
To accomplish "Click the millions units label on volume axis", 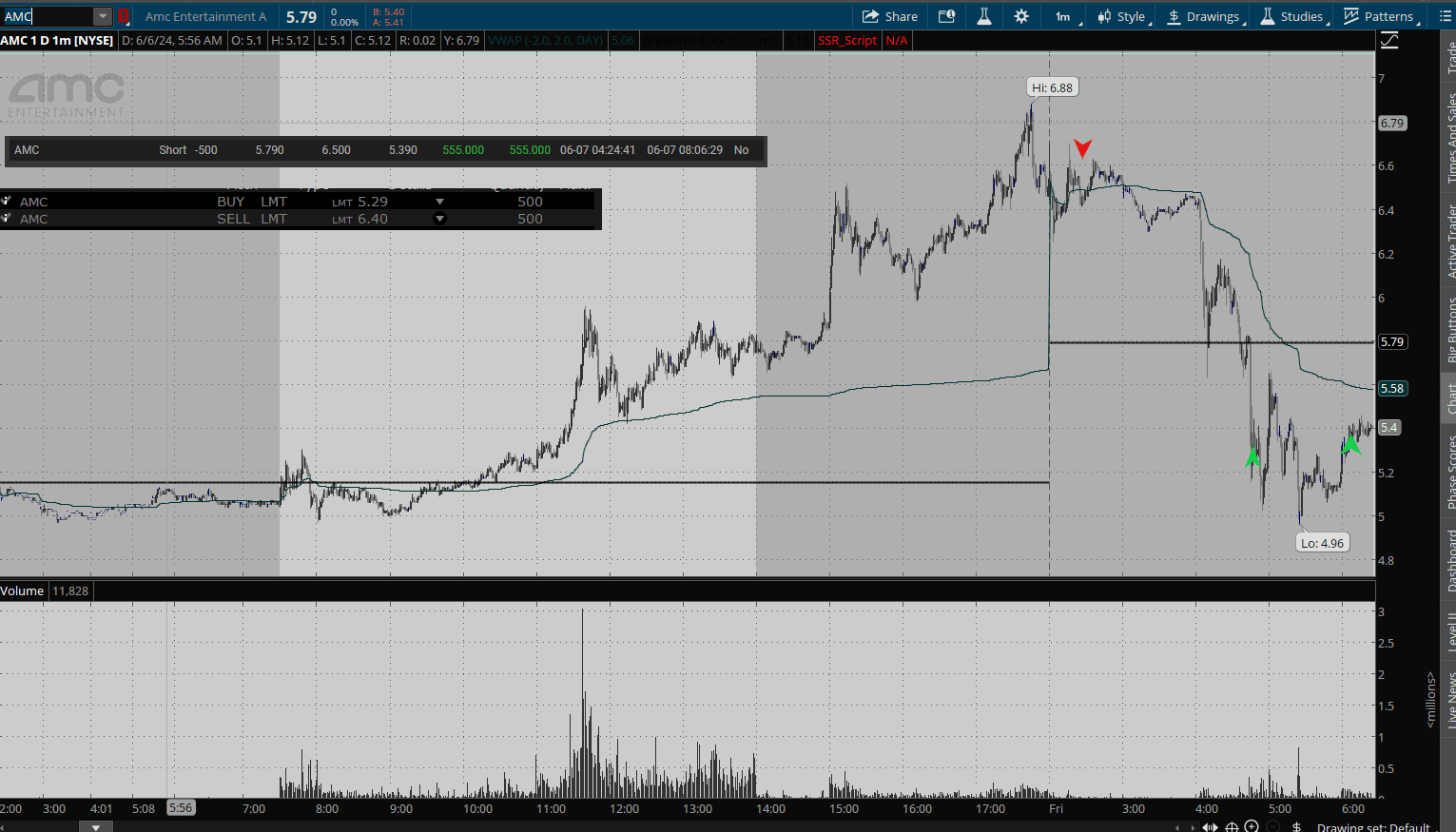I will [1431, 700].
